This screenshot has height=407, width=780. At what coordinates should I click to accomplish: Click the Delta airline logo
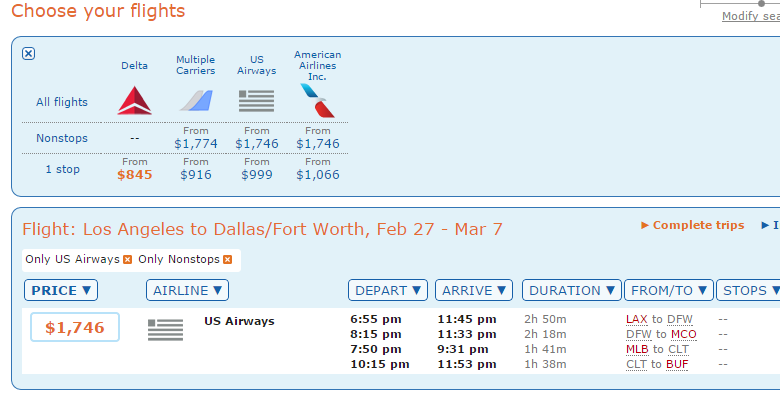(x=134, y=101)
